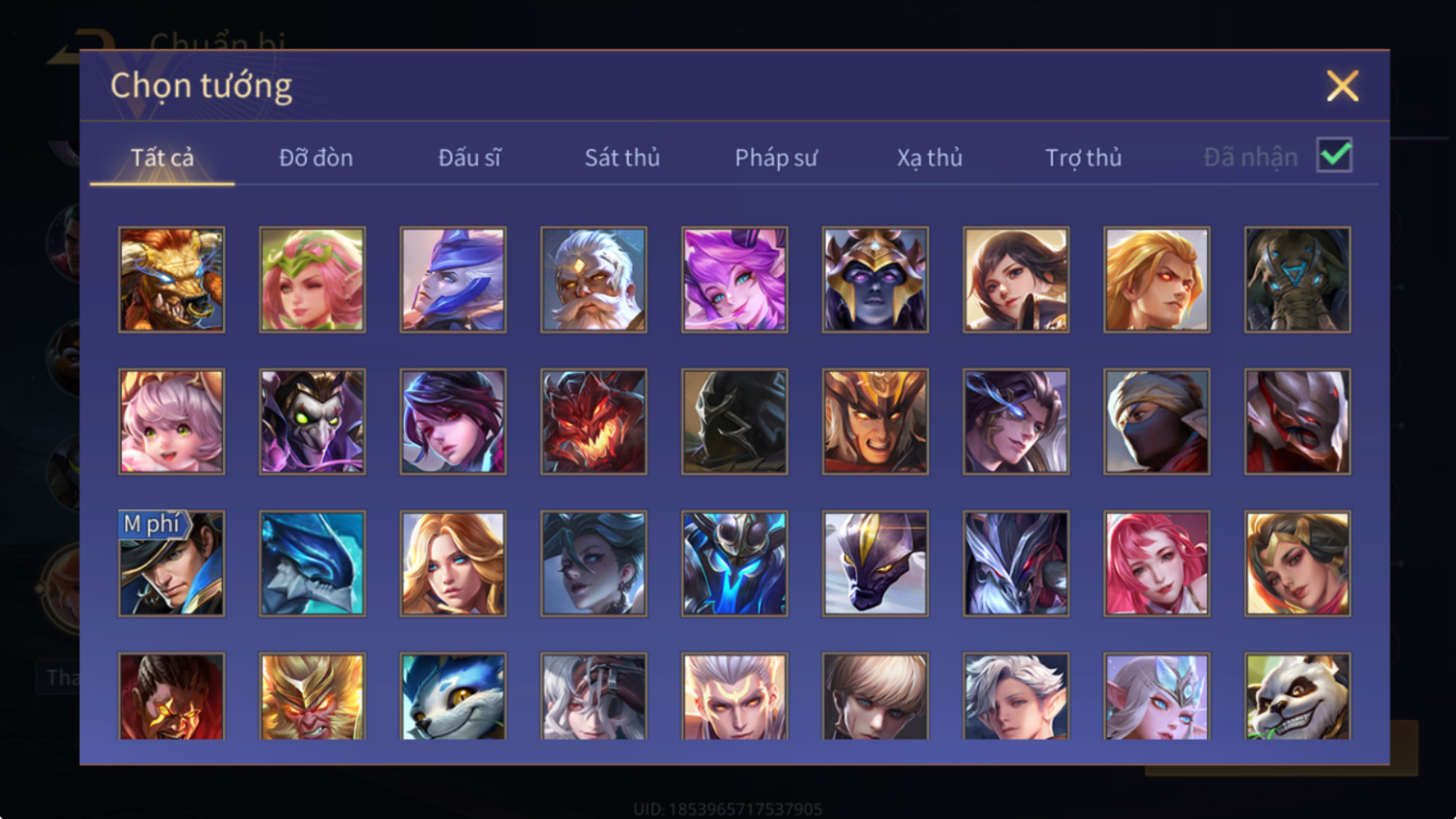The width and height of the screenshot is (1456, 819).
Task: Show the Xạ thủ hero list
Action: [929, 158]
